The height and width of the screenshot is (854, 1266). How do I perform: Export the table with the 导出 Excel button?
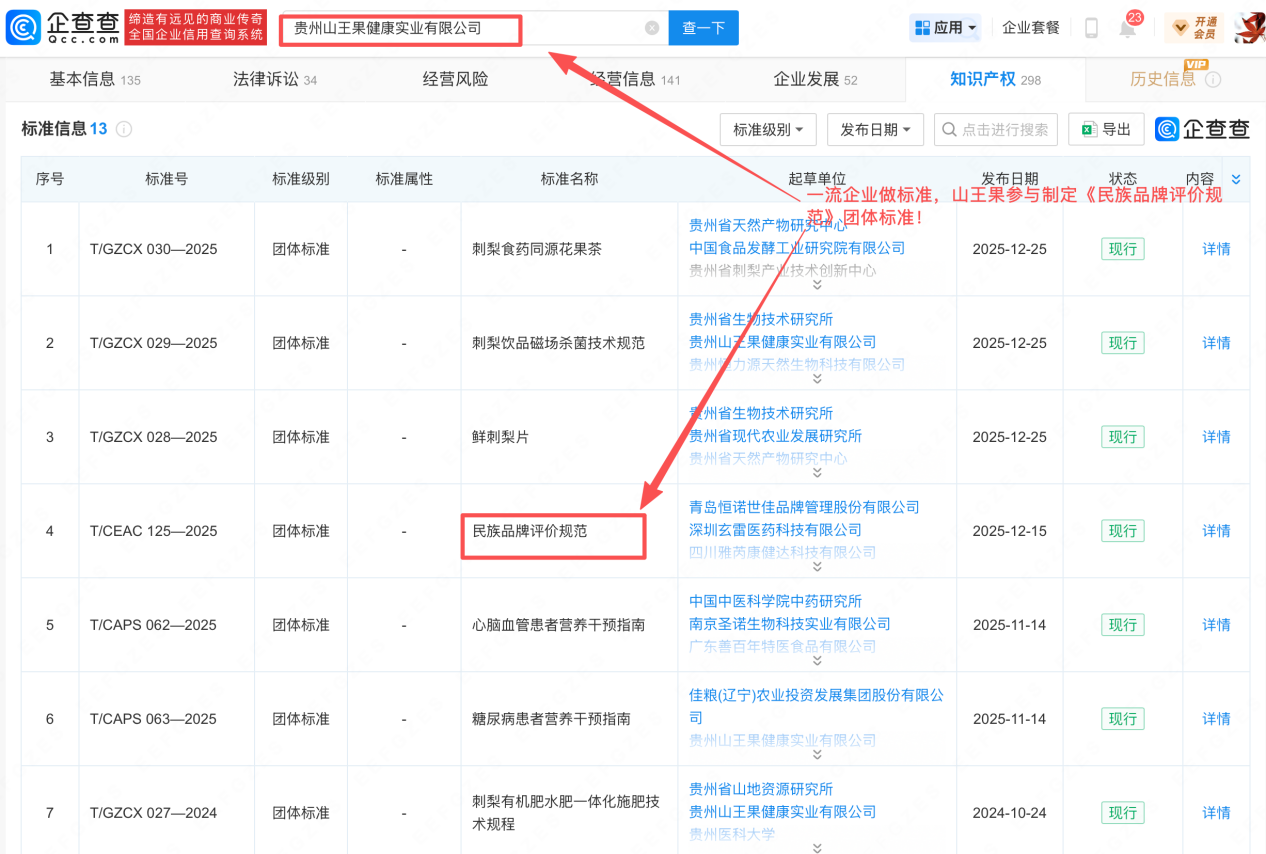point(1106,129)
